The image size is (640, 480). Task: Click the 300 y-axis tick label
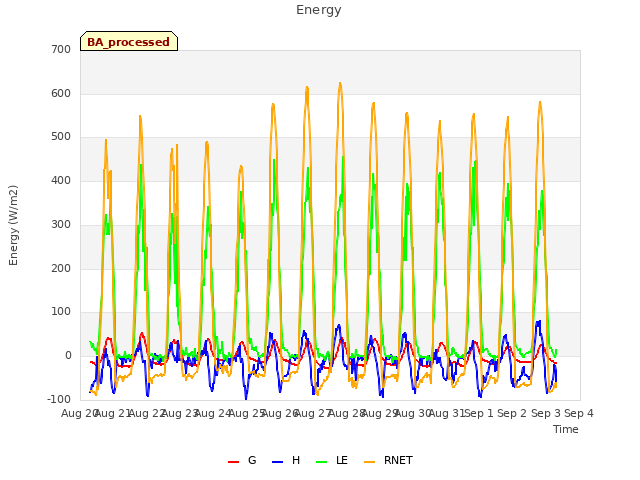coord(61,224)
